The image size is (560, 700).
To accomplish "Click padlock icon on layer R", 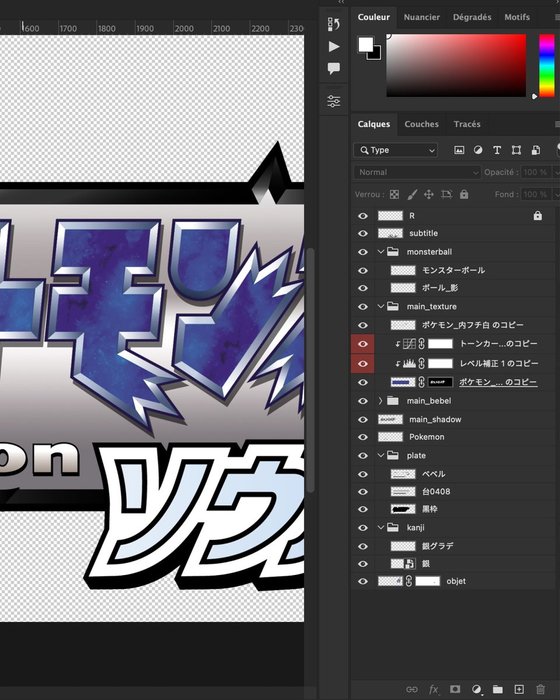I will pyautogui.click(x=538, y=216).
